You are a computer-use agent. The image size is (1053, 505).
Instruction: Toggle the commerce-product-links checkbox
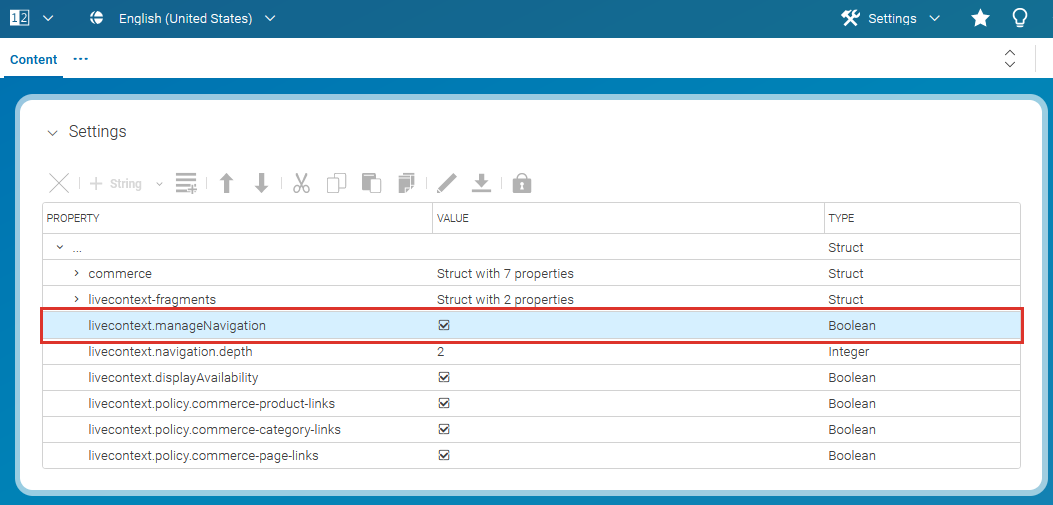pos(443,404)
